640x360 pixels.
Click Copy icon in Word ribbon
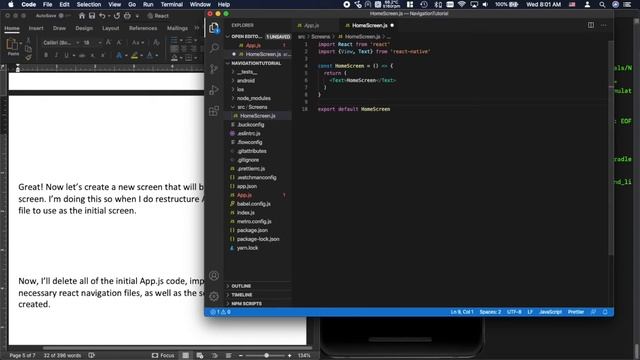28,49
